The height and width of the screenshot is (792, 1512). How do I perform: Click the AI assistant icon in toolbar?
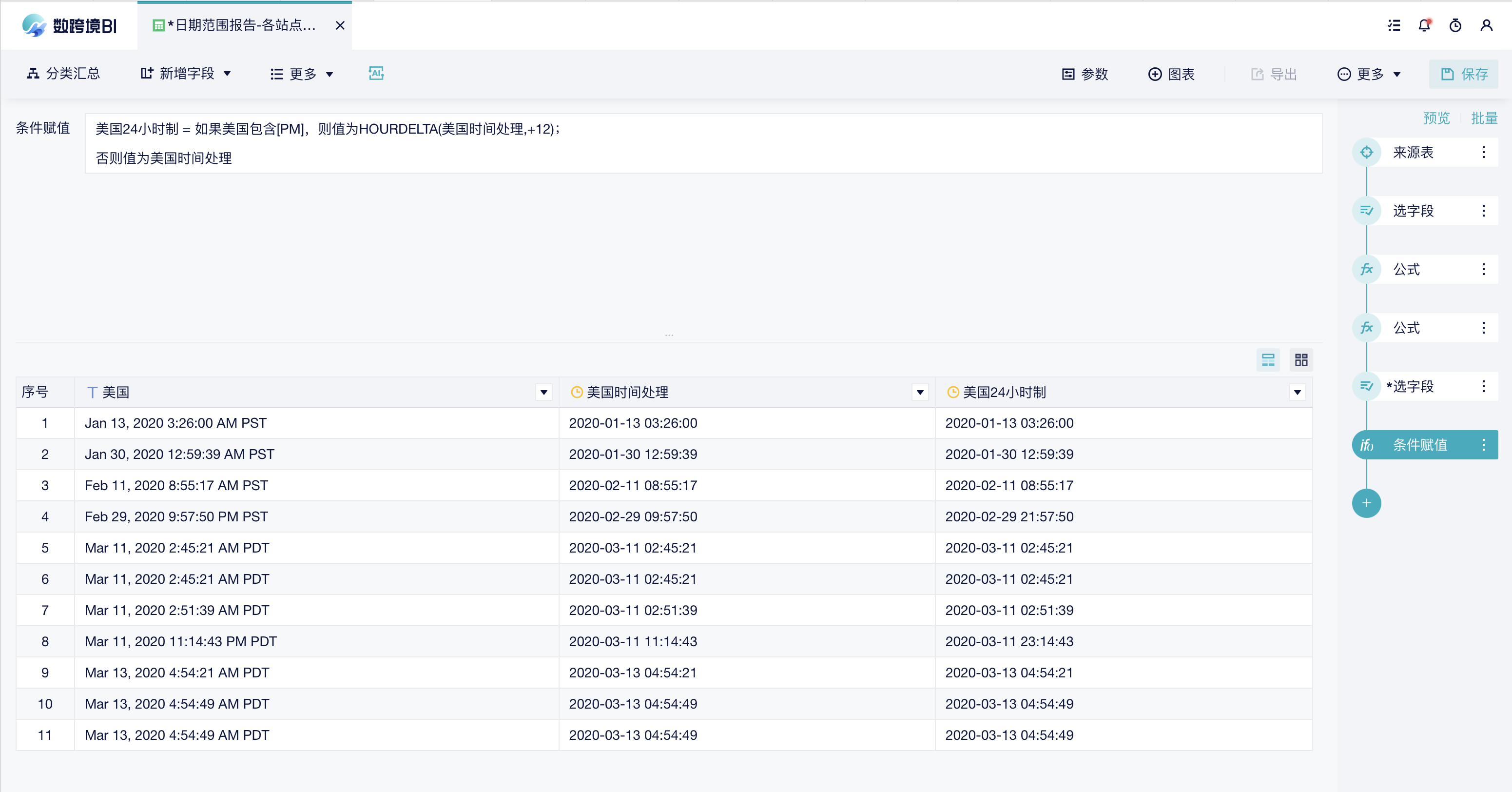click(x=376, y=73)
